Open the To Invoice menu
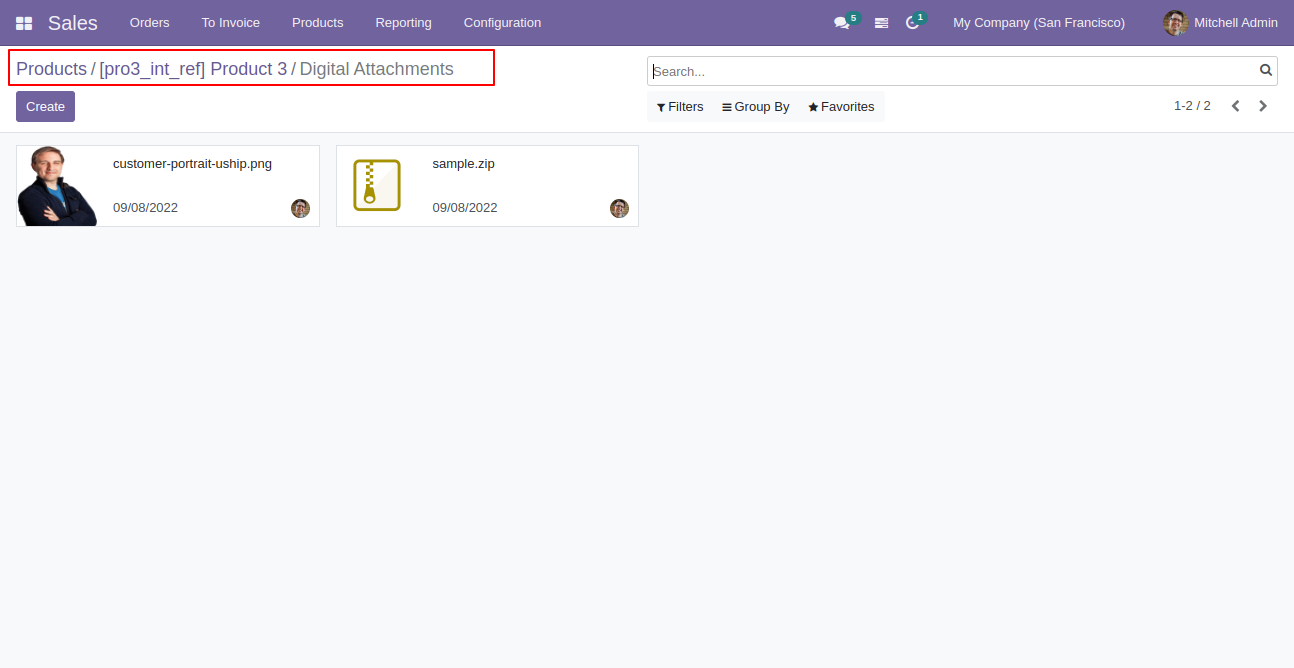Screen dimensions: 1294x668 tap(231, 23)
